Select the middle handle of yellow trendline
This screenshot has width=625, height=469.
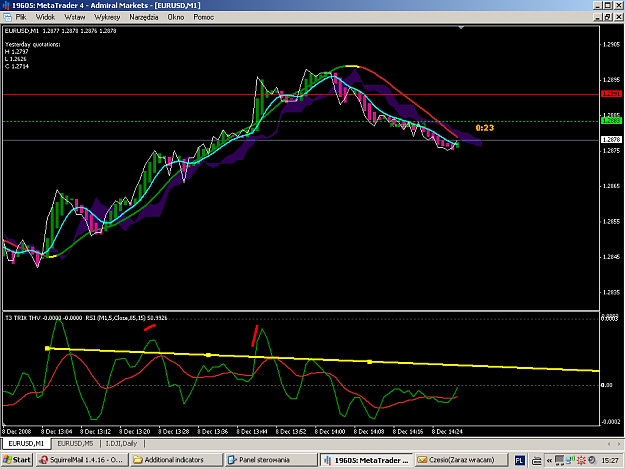[x=208, y=355]
